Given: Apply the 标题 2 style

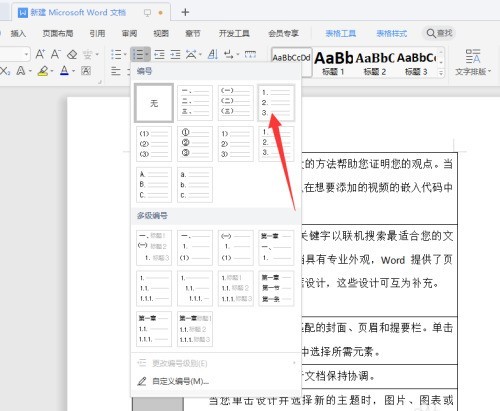Looking at the screenshot, I should tap(375, 63).
